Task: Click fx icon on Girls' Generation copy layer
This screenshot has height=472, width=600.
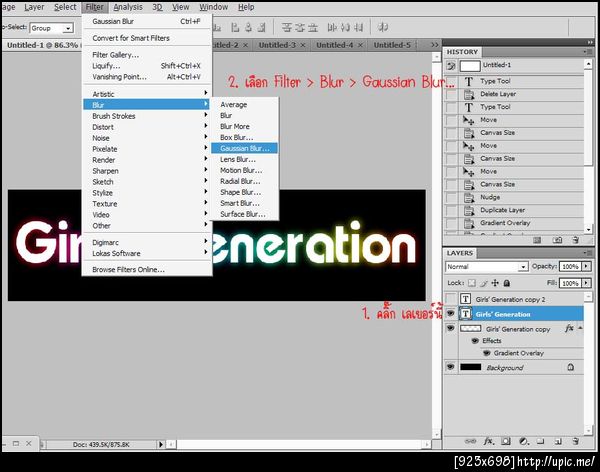Action: point(569,328)
